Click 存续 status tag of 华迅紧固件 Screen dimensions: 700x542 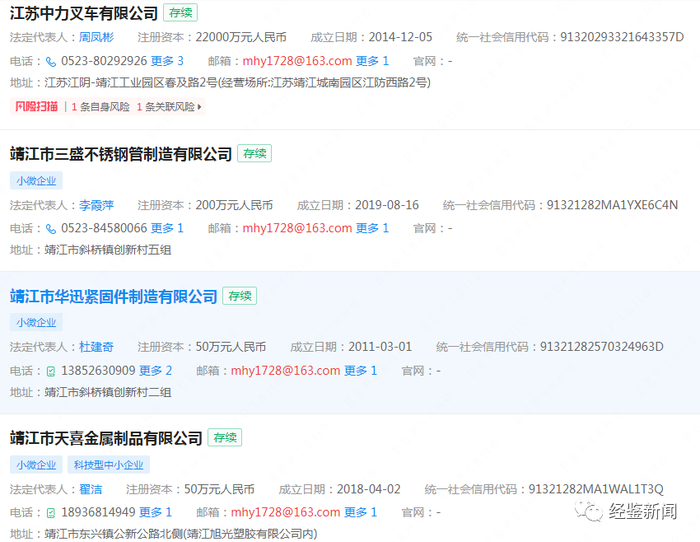point(240,296)
